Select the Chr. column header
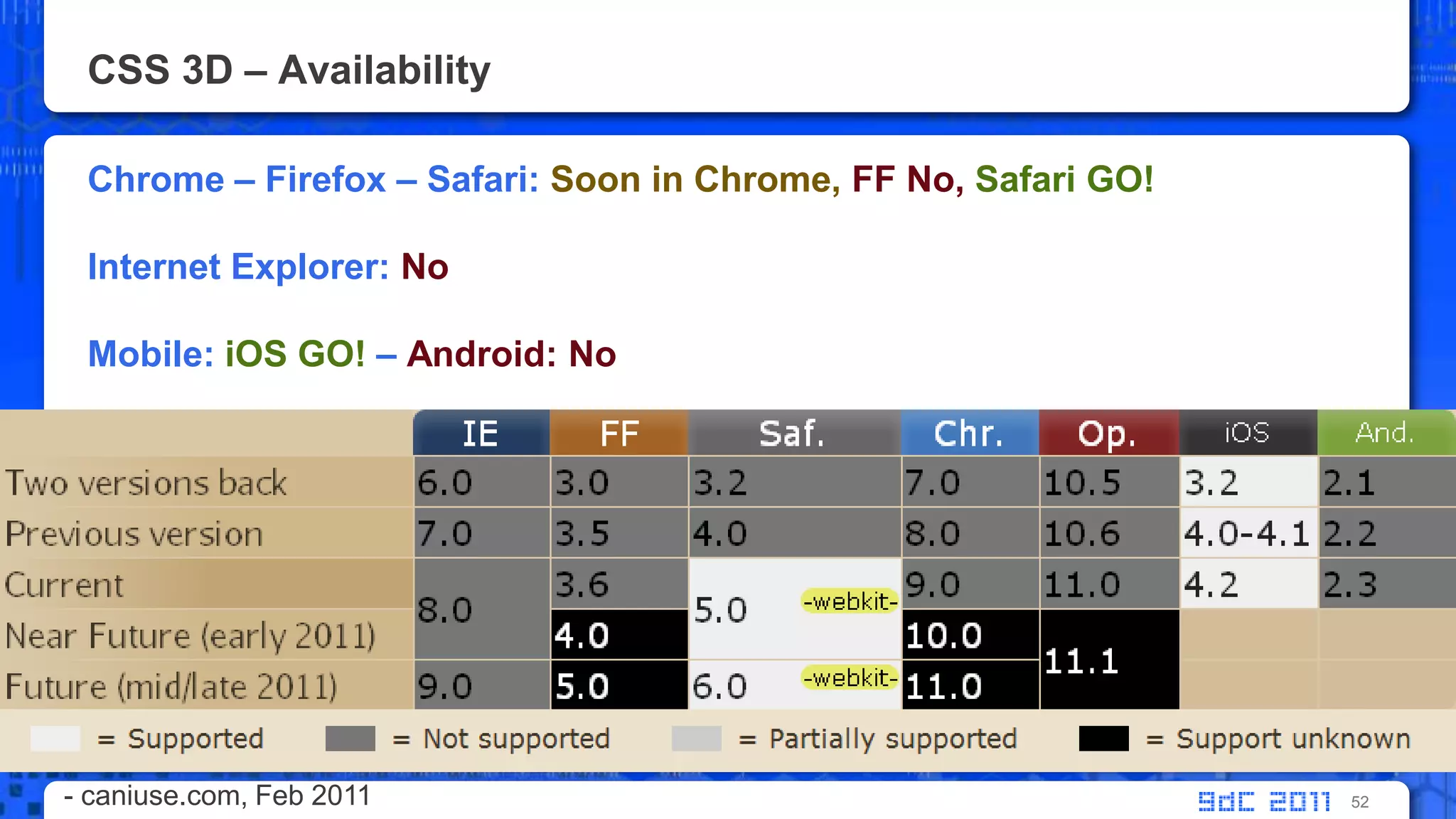1456x819 pixels. point(969,433)
